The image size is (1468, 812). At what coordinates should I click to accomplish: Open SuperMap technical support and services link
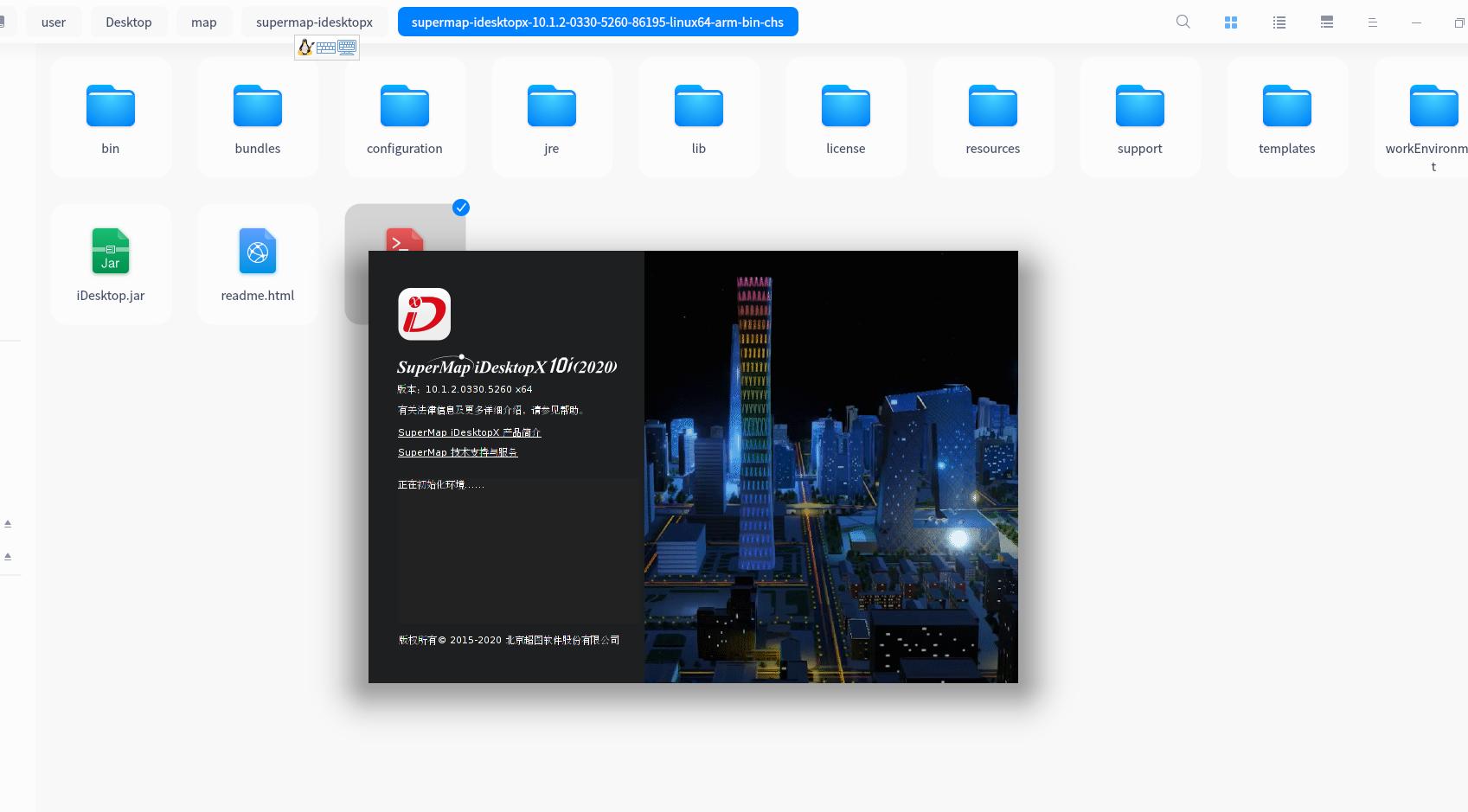pos(458,452)
